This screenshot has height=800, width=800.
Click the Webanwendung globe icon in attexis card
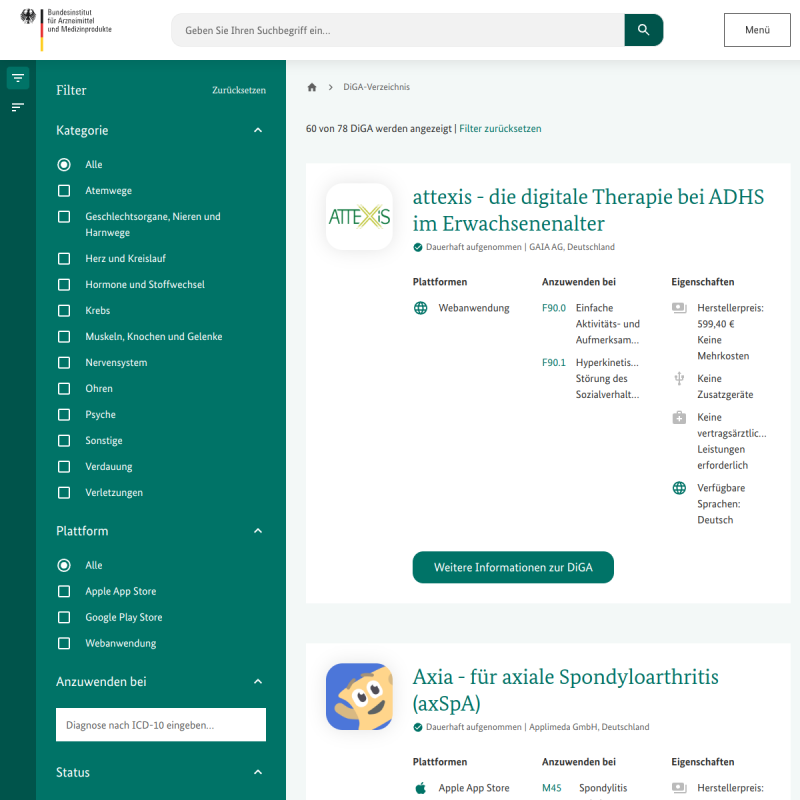point(420,308)
